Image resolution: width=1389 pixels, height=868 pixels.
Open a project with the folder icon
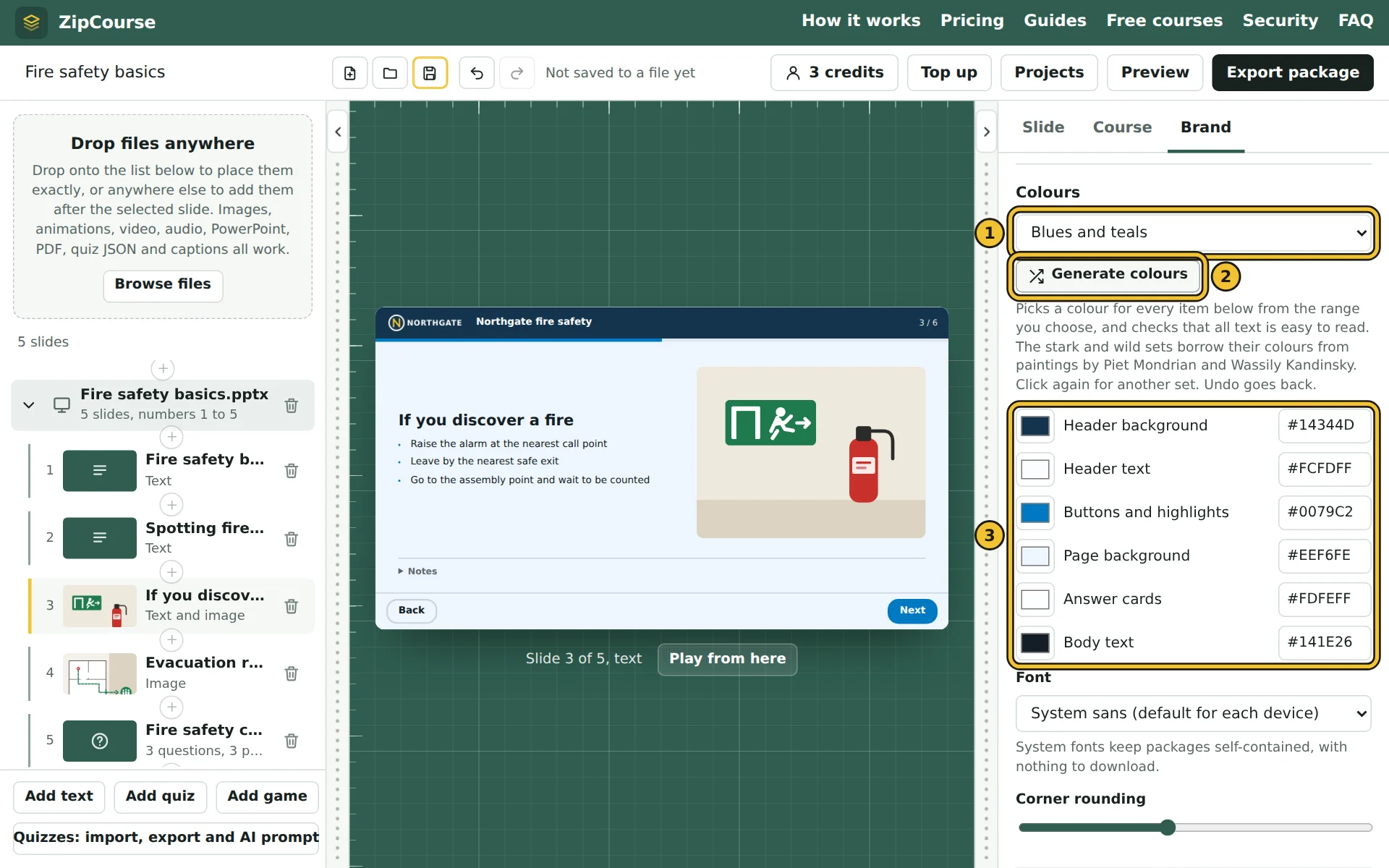pyautogui.click(x=390, y=72)
